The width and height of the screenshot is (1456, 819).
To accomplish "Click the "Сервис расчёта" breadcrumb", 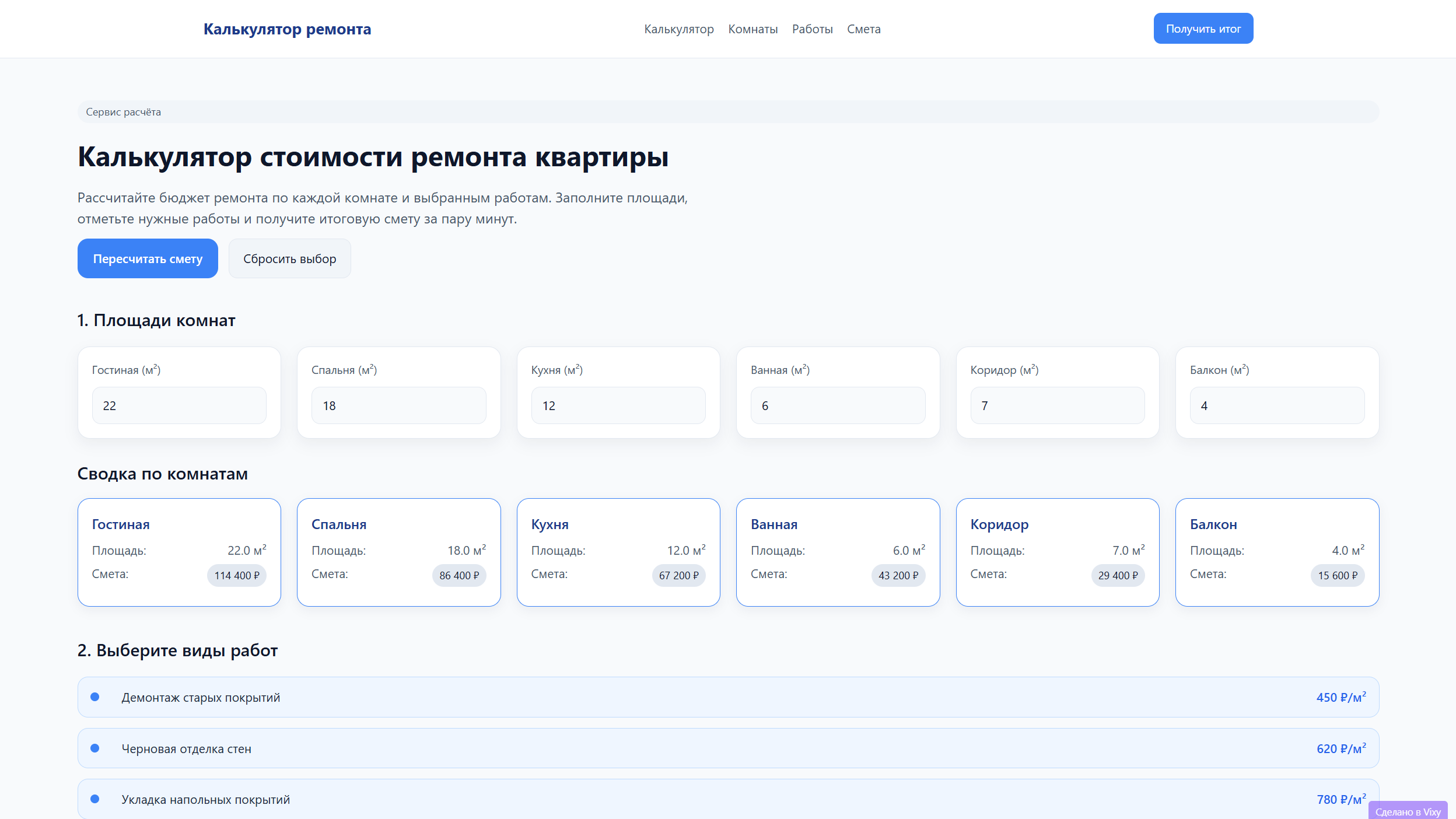I will pos(123,111).
